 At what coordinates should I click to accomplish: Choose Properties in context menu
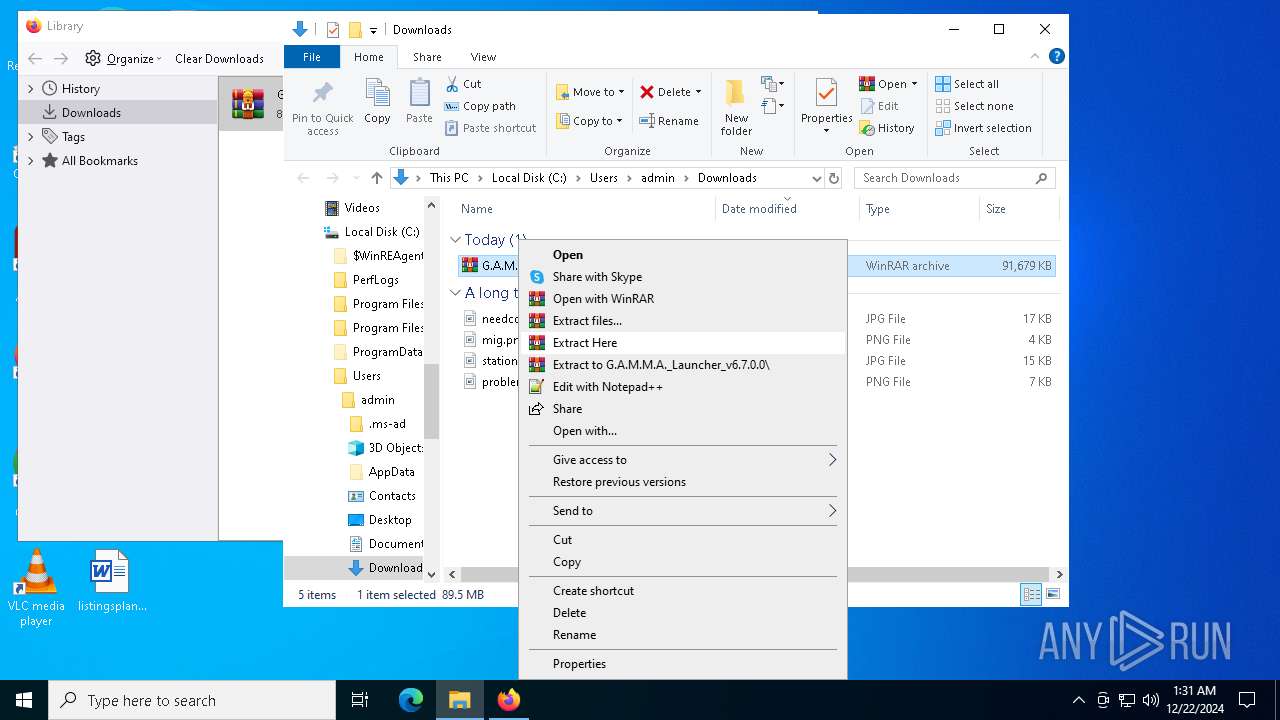pyautogui.click(x=682, y=664)
